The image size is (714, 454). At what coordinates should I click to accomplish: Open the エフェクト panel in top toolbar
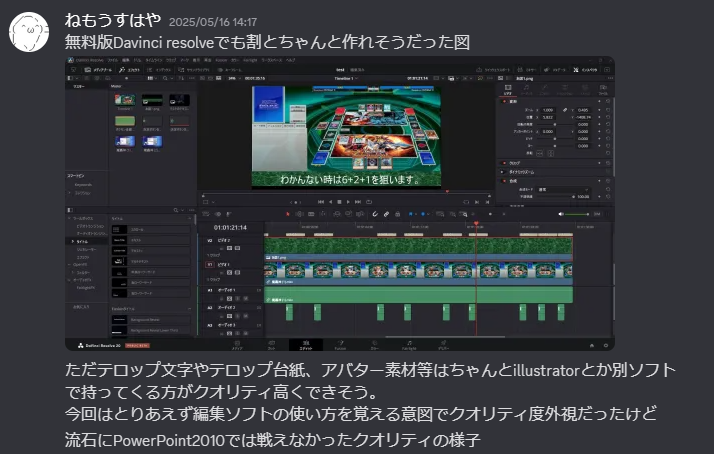tap(130, 70)
